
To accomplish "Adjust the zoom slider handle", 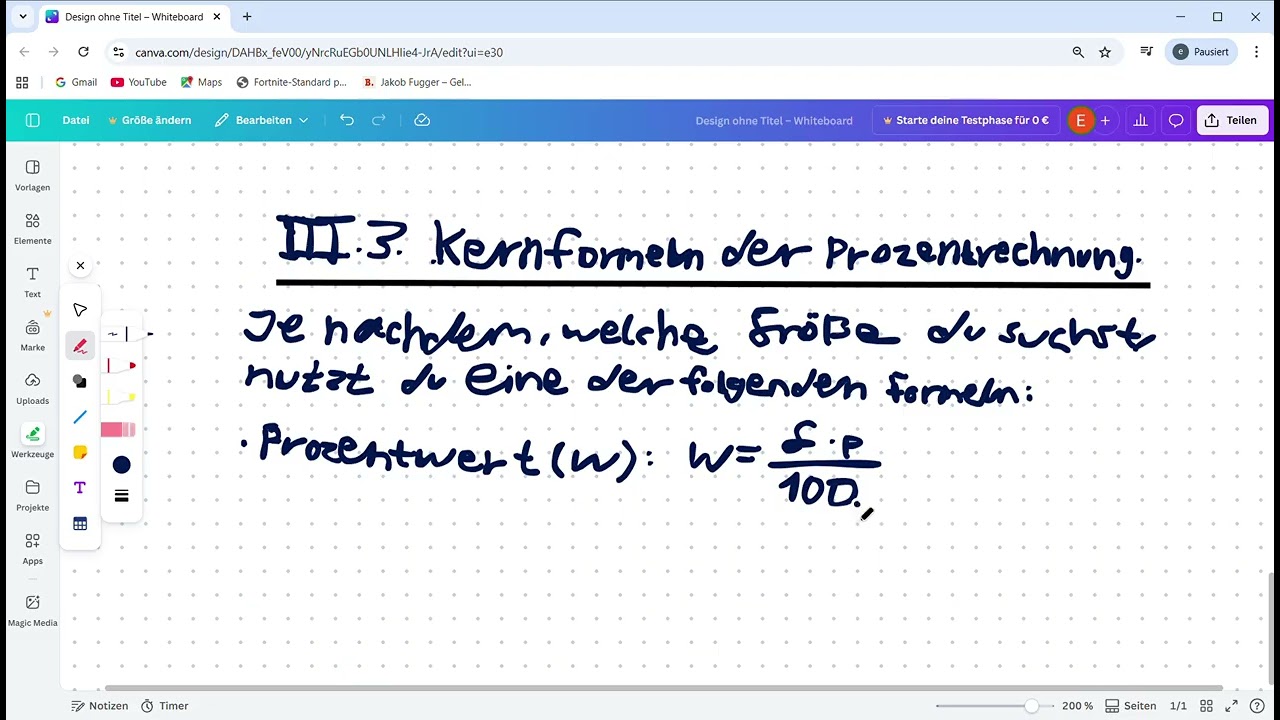I will [x=1031, y=706].
